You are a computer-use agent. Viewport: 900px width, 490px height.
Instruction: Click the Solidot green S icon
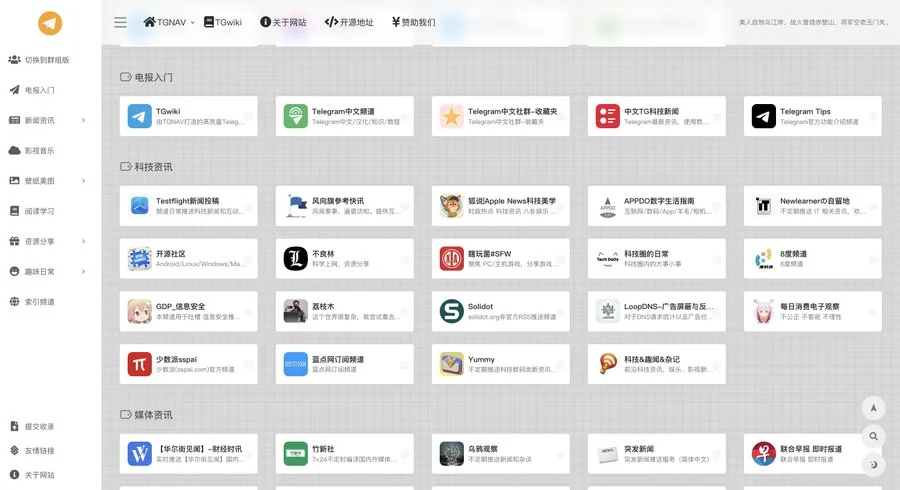coord(452,312)
